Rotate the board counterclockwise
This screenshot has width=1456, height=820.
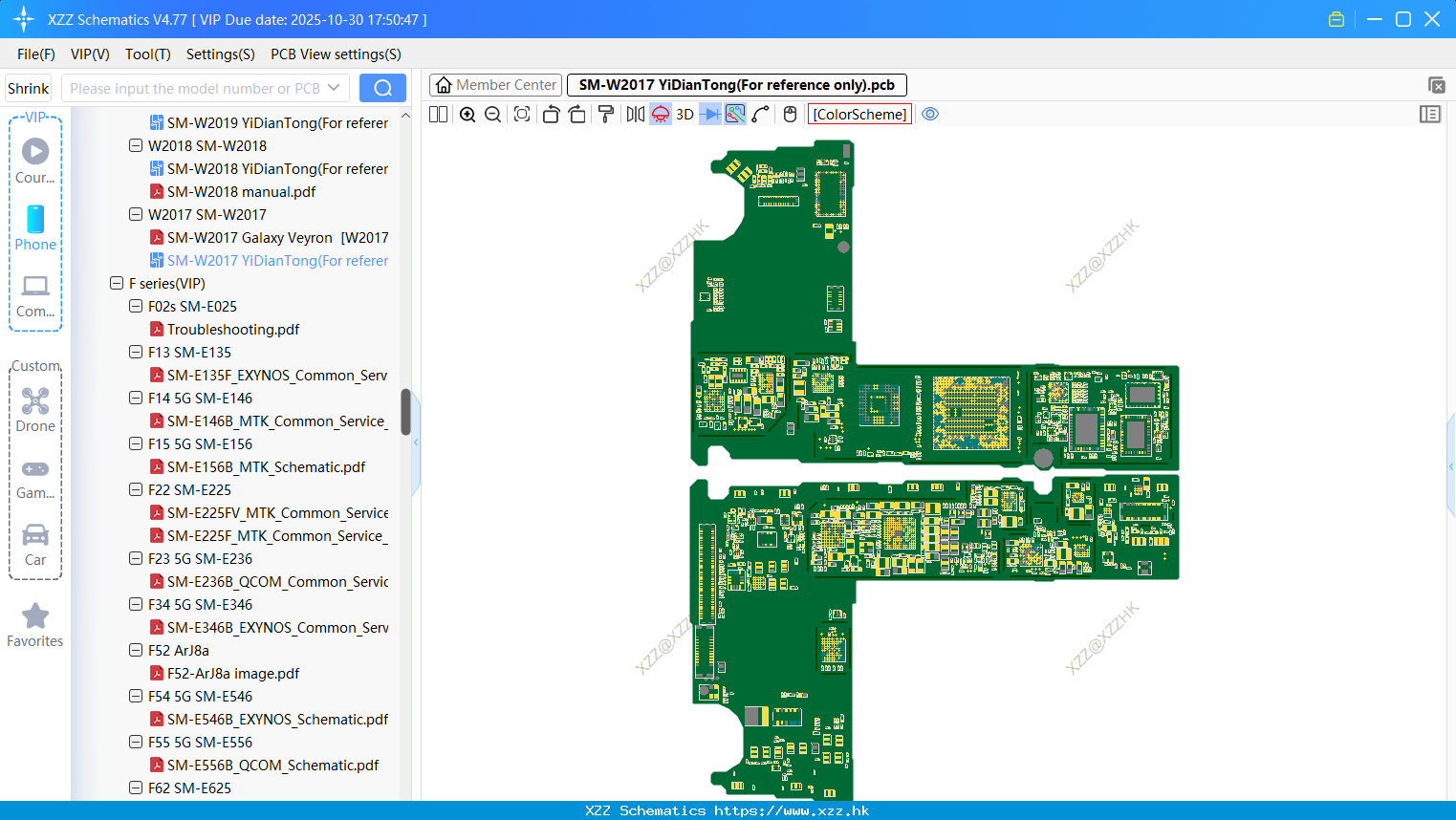(551, 114)
